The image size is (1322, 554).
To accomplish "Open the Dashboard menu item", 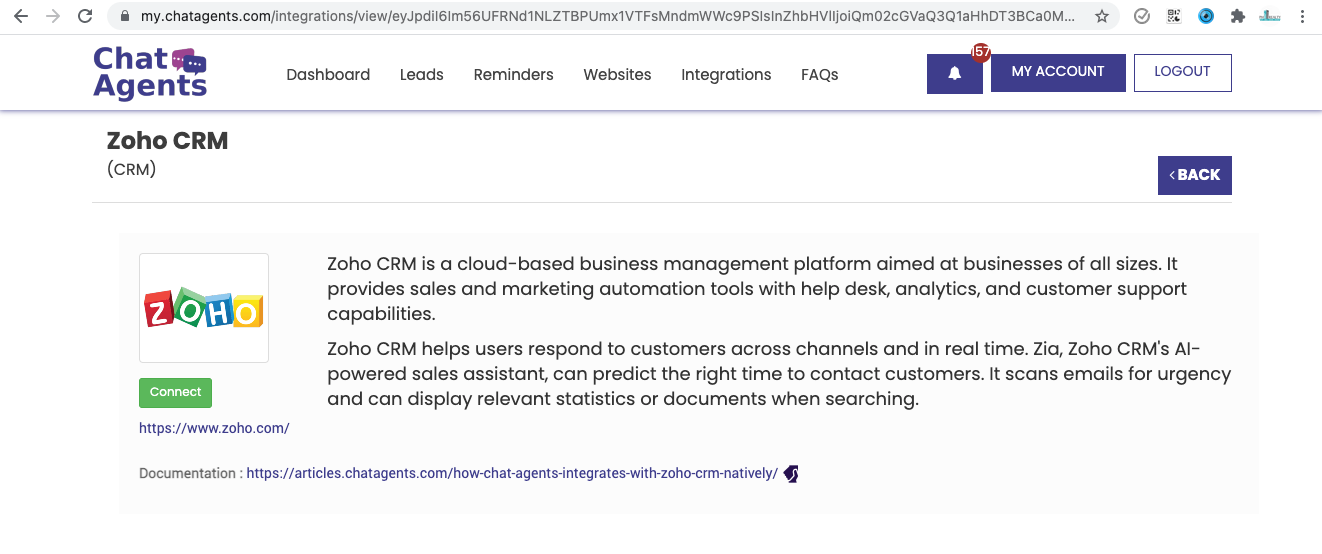I will tap(328, 75).
